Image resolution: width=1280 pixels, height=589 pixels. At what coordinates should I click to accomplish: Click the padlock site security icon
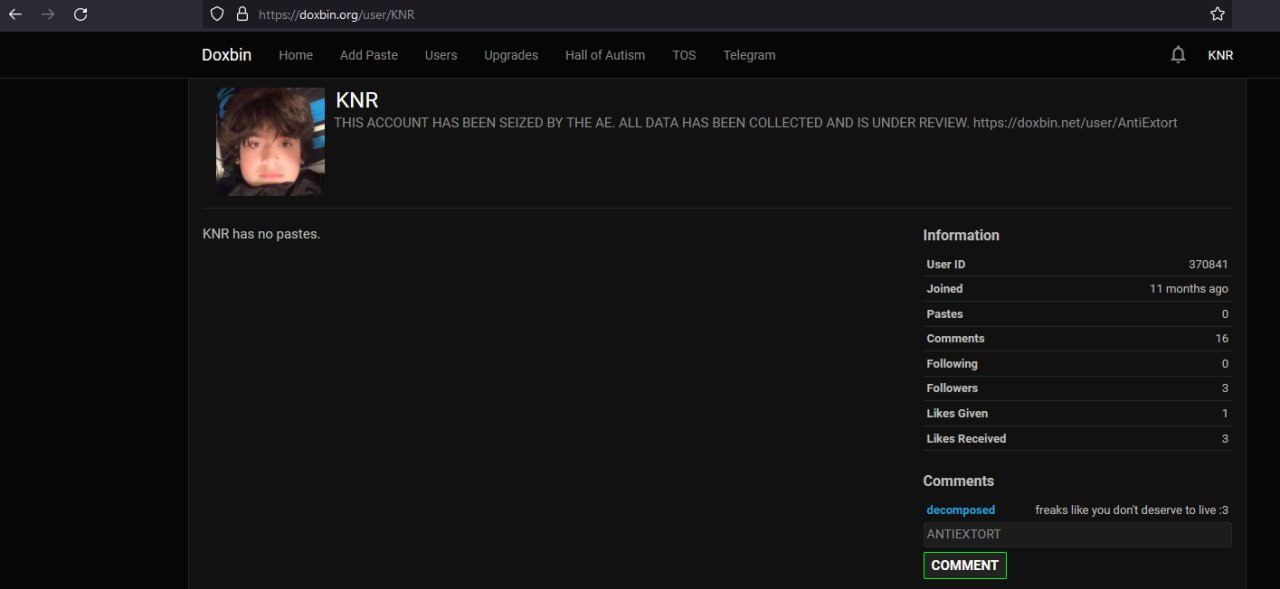pyautogui.click(x=241, y=14)
